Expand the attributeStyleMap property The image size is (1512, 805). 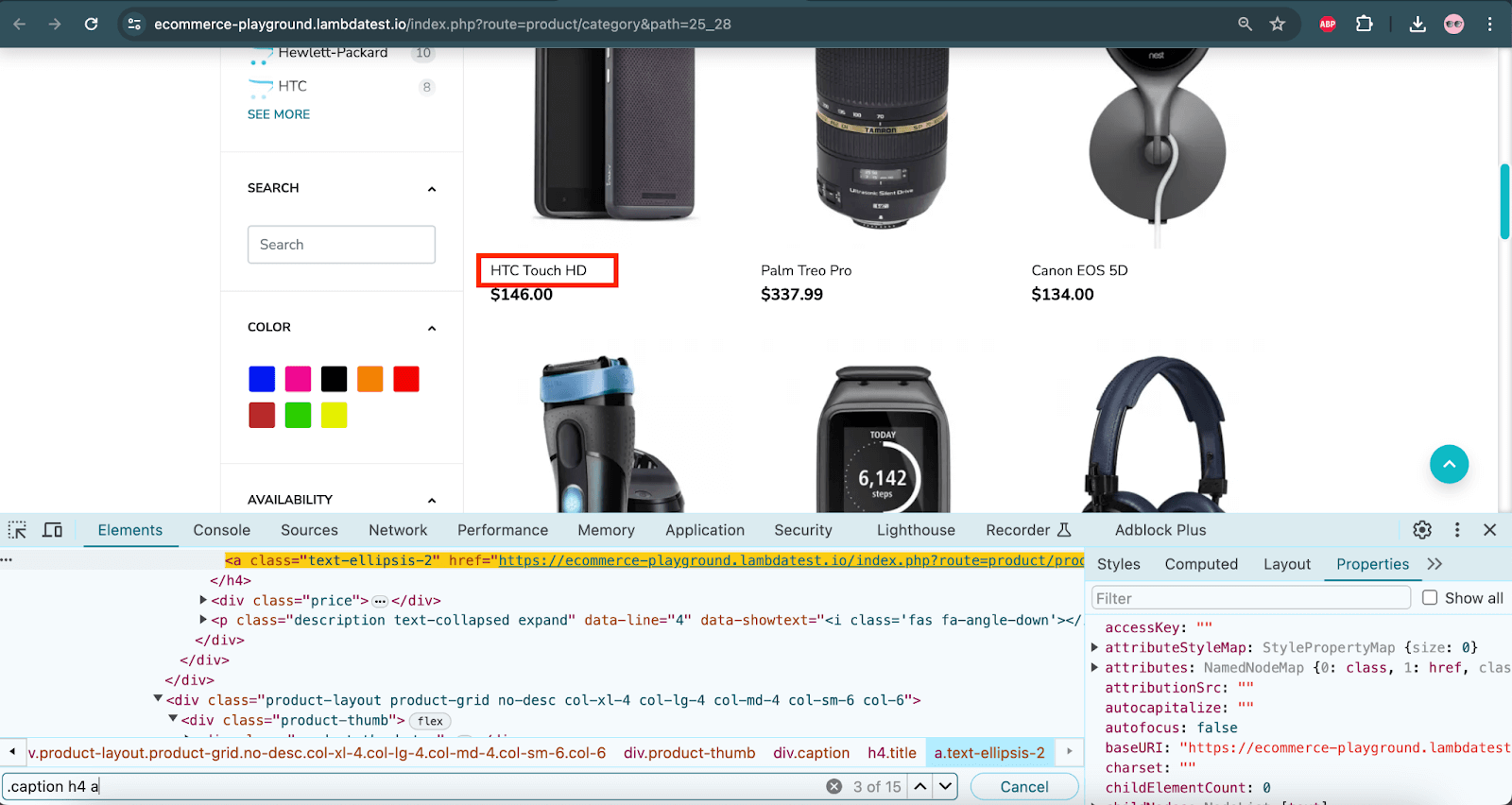coord(1094,647)
